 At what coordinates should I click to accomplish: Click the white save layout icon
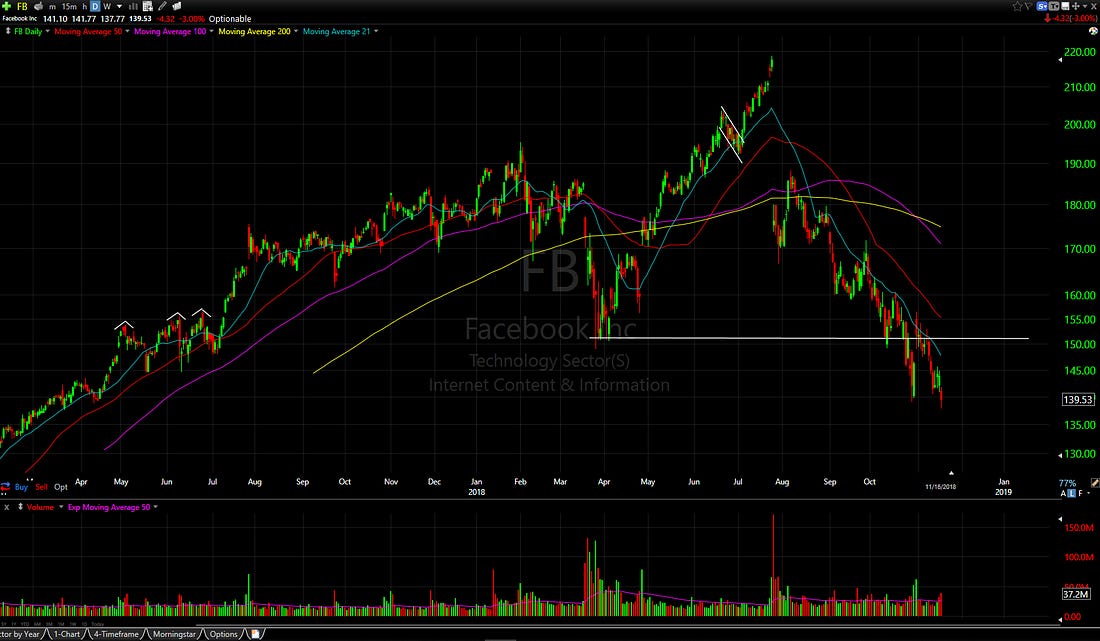[1064, 6]
